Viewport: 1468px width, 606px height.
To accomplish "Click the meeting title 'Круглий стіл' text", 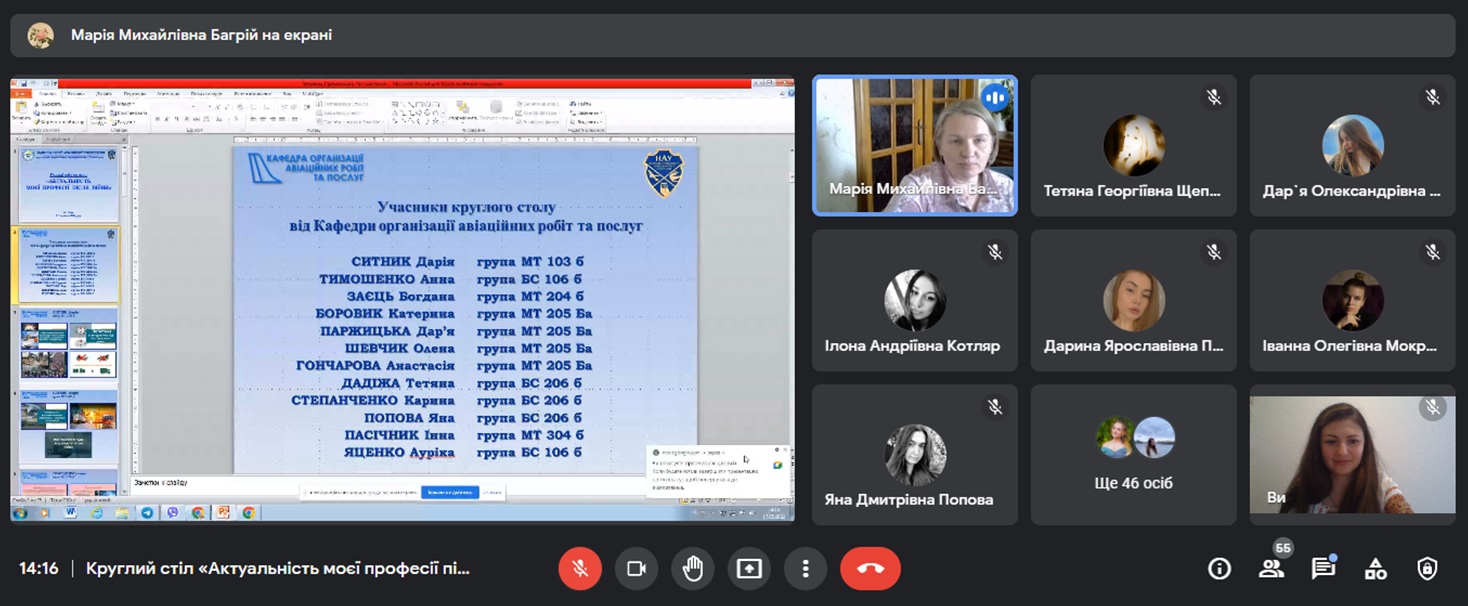I will coord(277,569).
